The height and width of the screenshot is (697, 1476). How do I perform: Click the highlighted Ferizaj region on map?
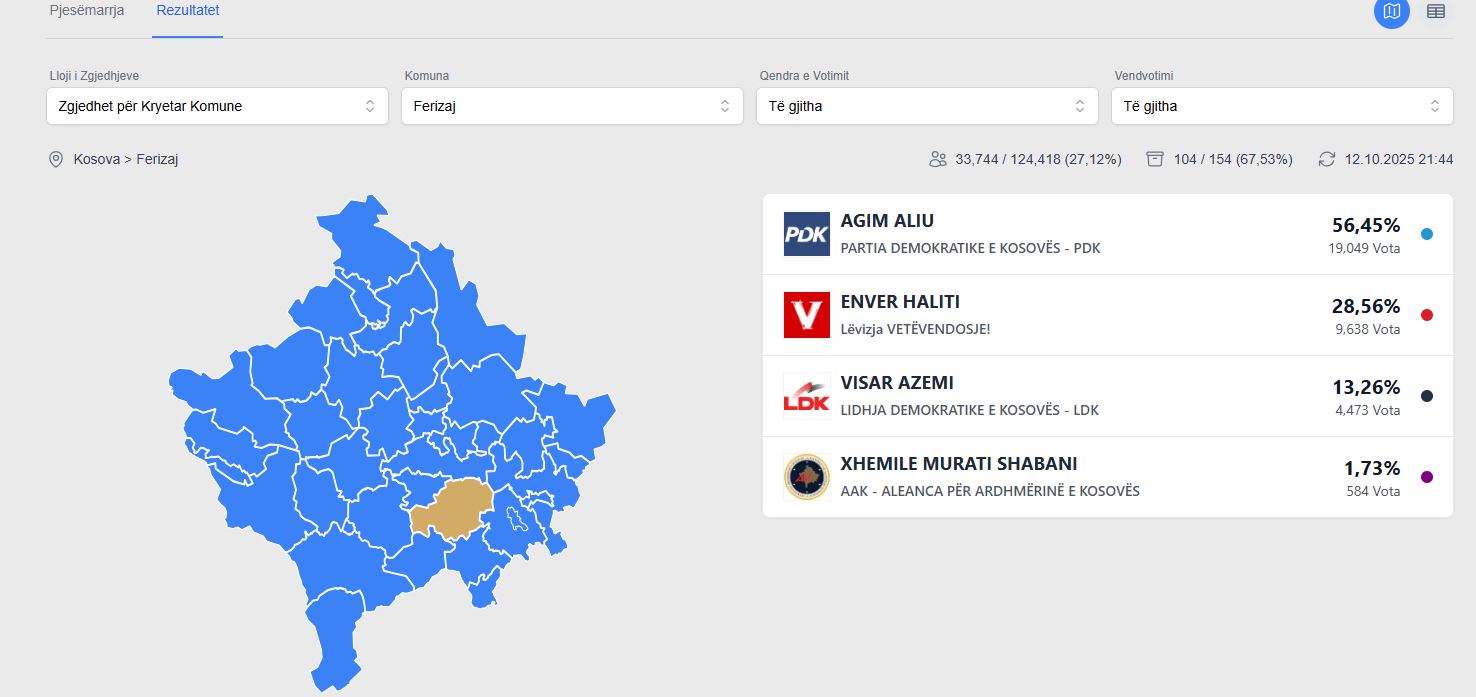[x=447, y=508]
